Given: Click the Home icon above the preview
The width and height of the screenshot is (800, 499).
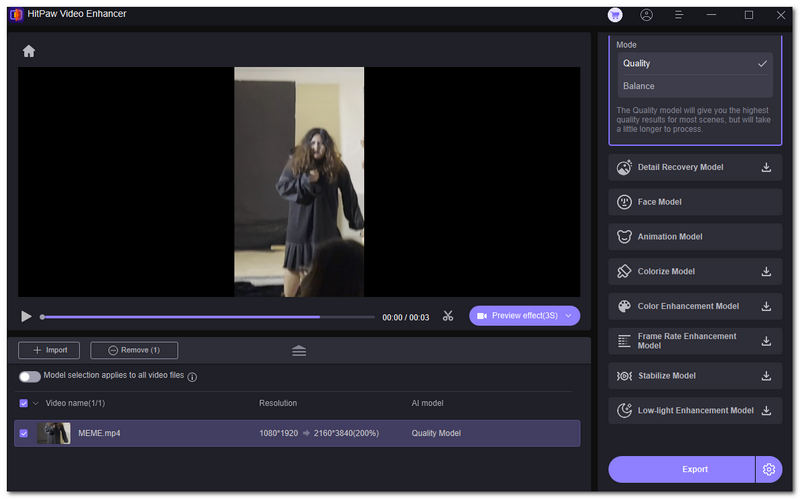Looking at the screenshot, I should 29,51.
